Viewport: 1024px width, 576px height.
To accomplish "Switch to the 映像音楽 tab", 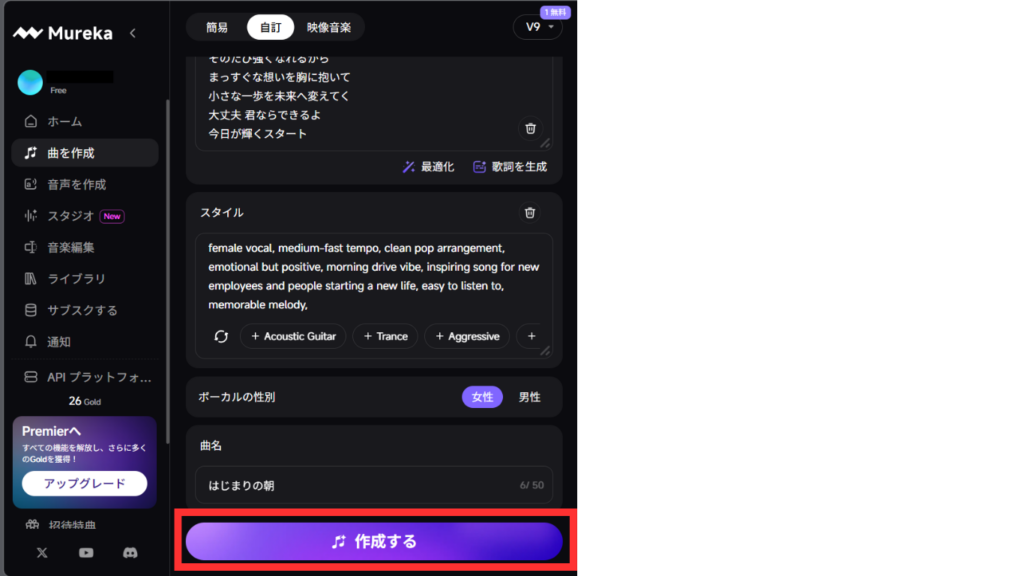I will click(329, 27).
